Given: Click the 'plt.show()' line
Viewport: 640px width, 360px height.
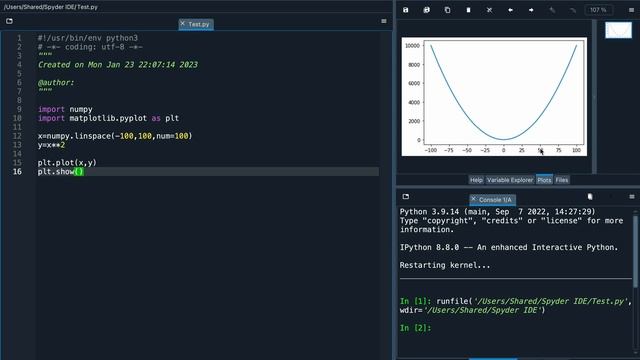Looking at the screenshot, I should (x=60, y=171).
